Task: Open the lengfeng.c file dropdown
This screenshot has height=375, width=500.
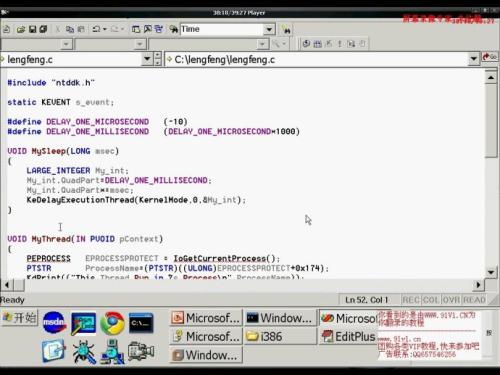Action: [147, 60]
